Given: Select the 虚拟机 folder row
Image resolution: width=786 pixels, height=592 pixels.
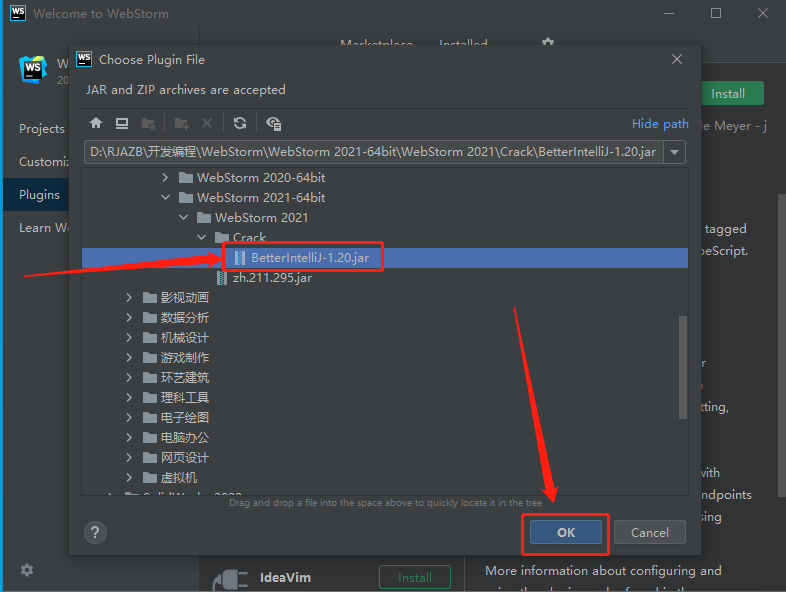Looking at the screenshot, I should tap(384, 478).
